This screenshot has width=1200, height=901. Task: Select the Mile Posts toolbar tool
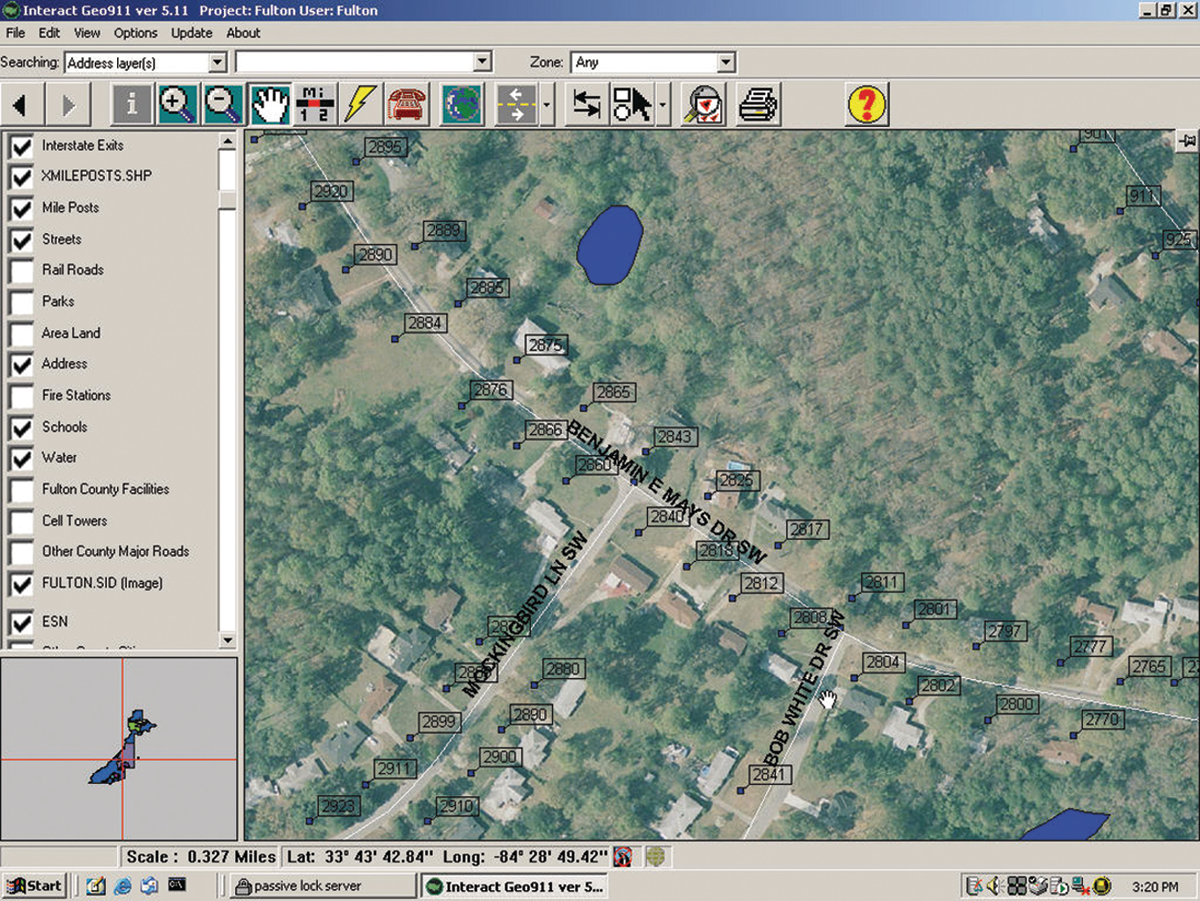tap(318, 103)
